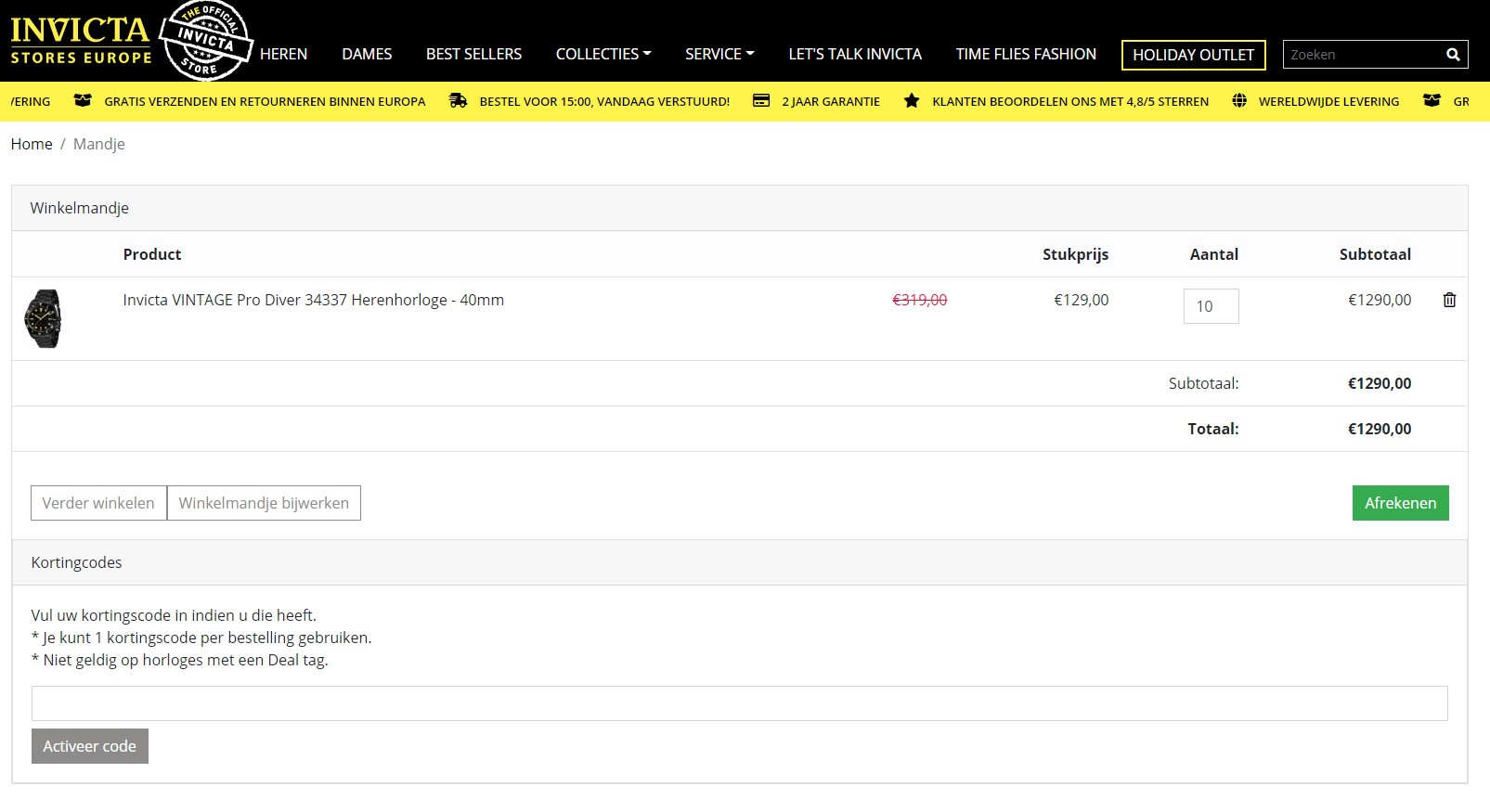Expand the Collecties dropdown
This screenshot has width=1490, height=812.
(x=603, y=54)
